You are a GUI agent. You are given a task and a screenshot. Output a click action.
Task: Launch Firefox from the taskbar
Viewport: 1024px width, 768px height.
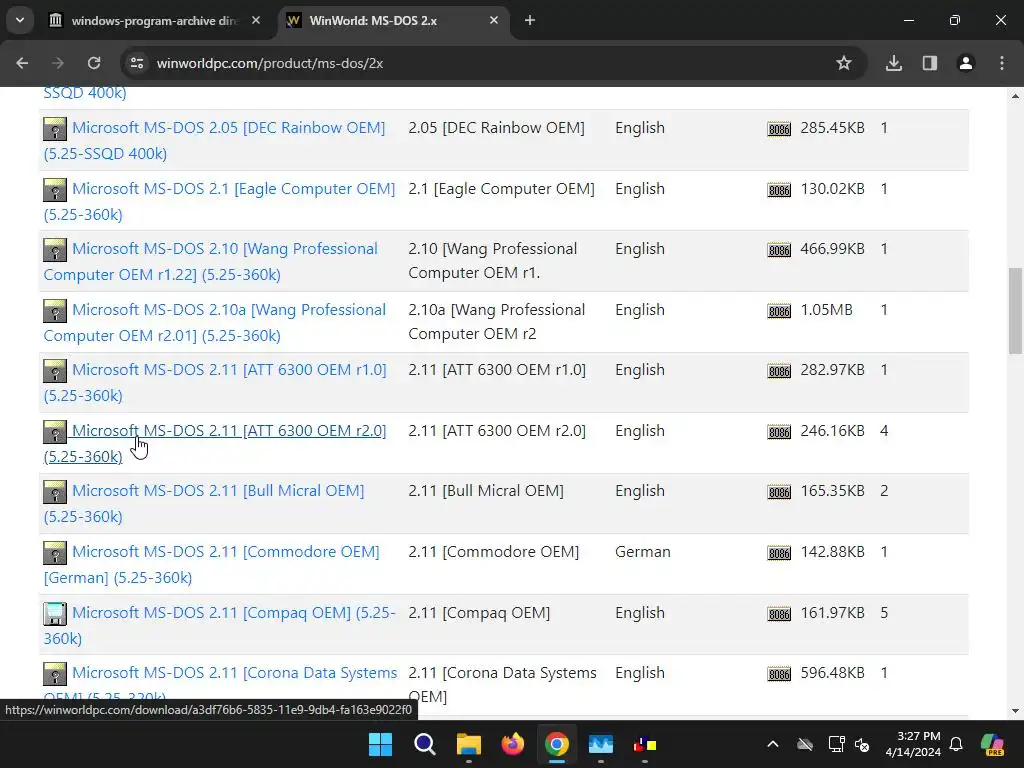513,744
